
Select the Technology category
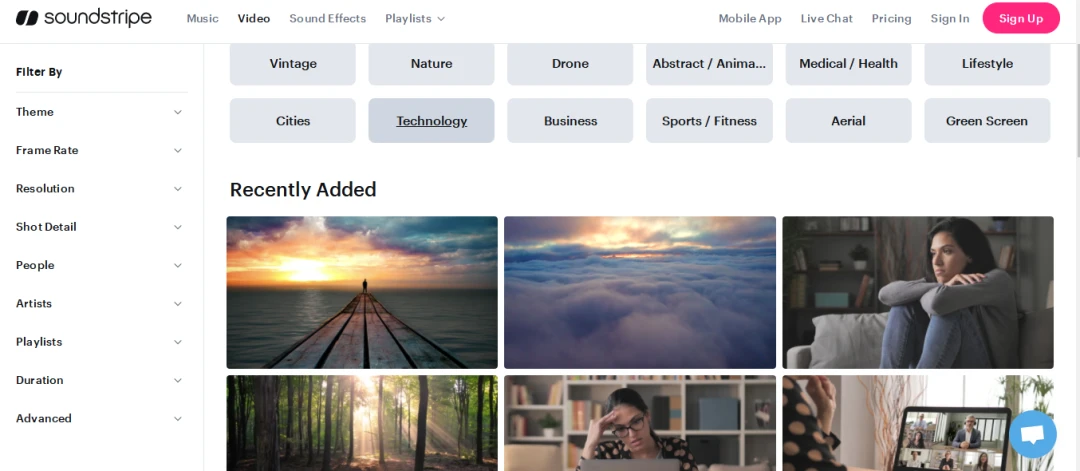(431, 121)
